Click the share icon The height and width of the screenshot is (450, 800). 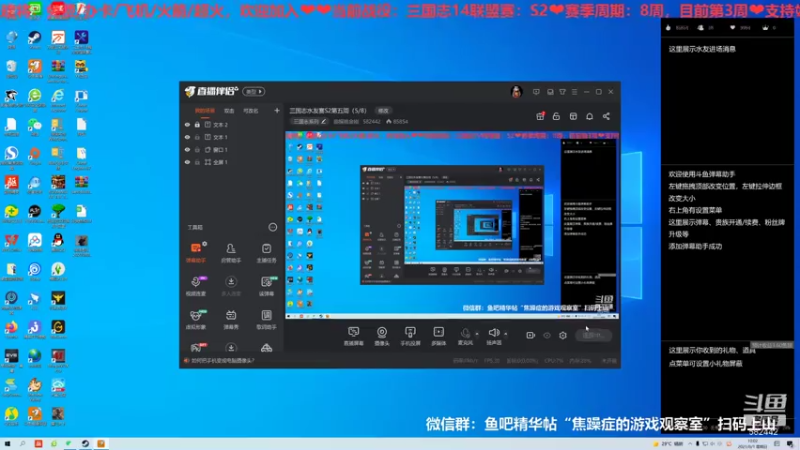[x=606, y=116]
